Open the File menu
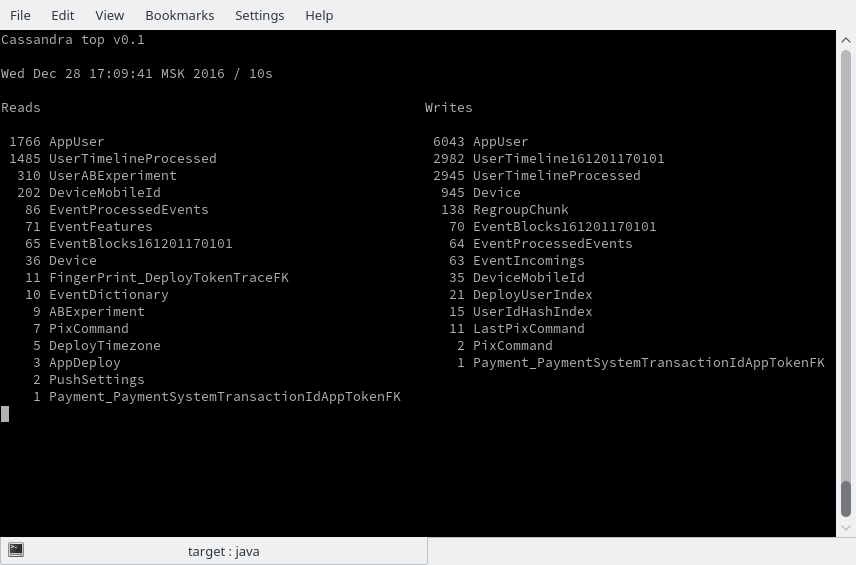 (20, 15)
